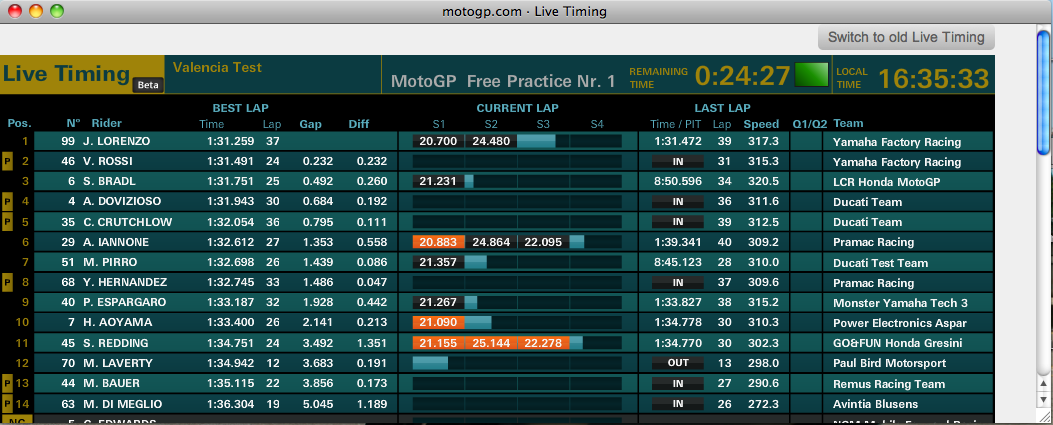Click the green flag status indicator
Viewport: 1053px width, 425px height.
pyautogui.click(x=811, y=75)
